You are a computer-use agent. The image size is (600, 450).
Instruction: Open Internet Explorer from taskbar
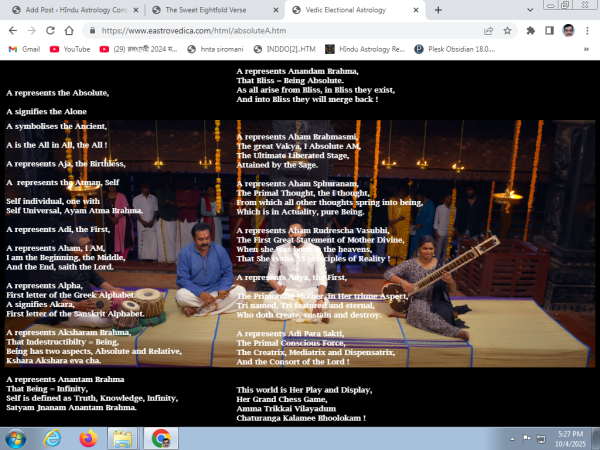[x=52, y=437]
